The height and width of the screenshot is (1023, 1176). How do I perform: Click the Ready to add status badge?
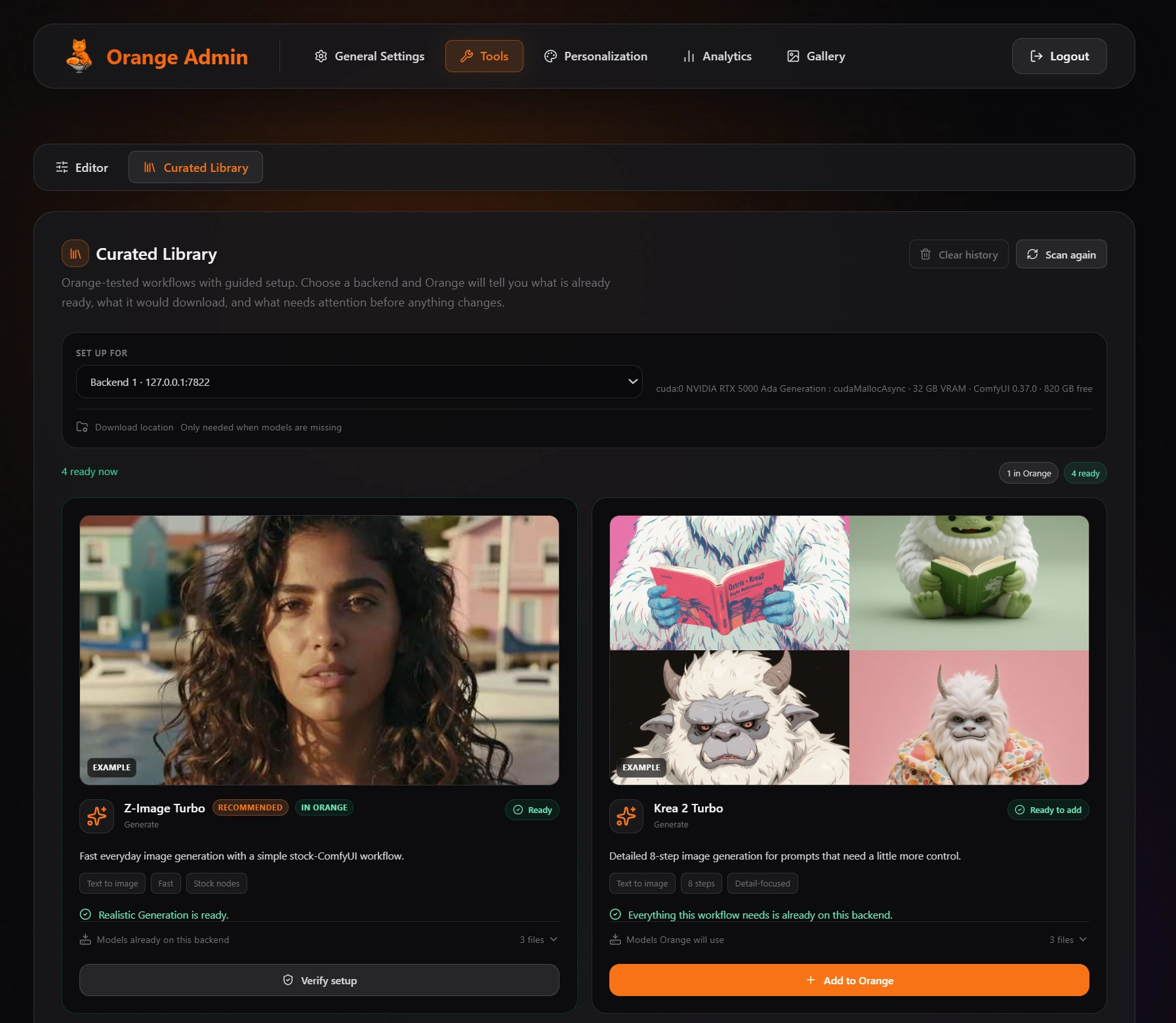click(1048, 810)
